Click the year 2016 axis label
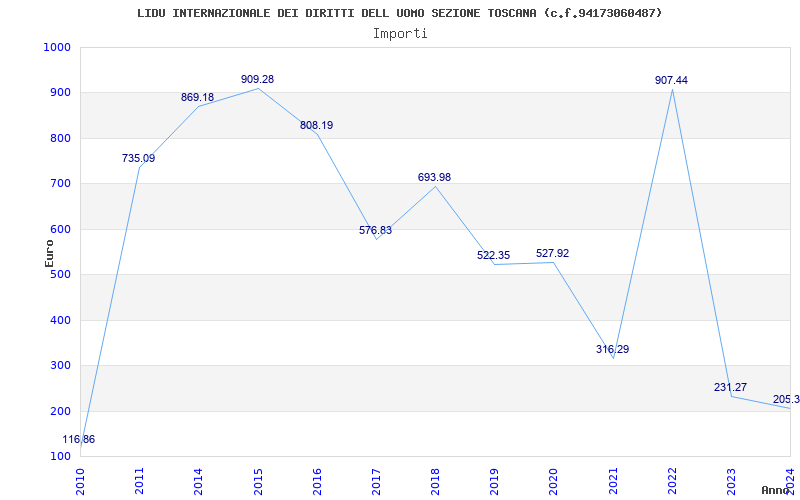The width and height of the screenshot is (800, 500). pyautogui.click(x=317, y=481)
